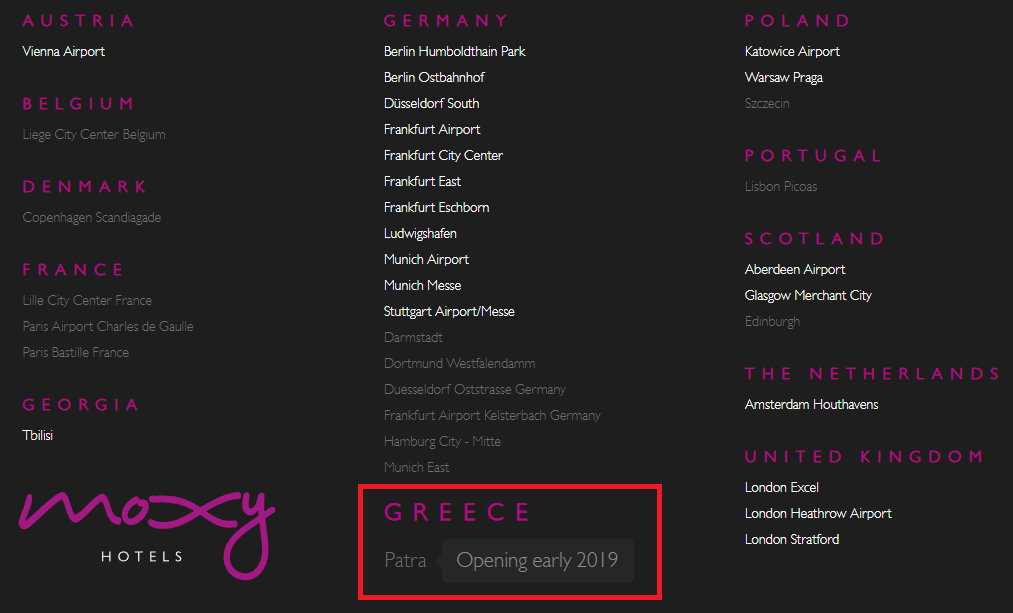This screenshot has height=613, width=1013.
Task: Open Frankfurt Airport hotel page
Action: point(432,129)
